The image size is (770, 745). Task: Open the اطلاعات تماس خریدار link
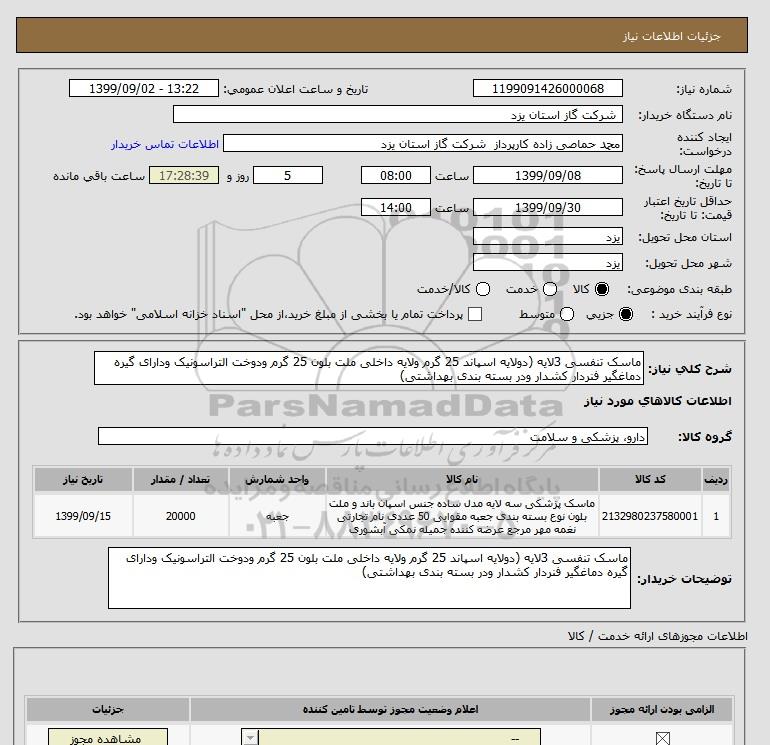click(x=165, y=144)
